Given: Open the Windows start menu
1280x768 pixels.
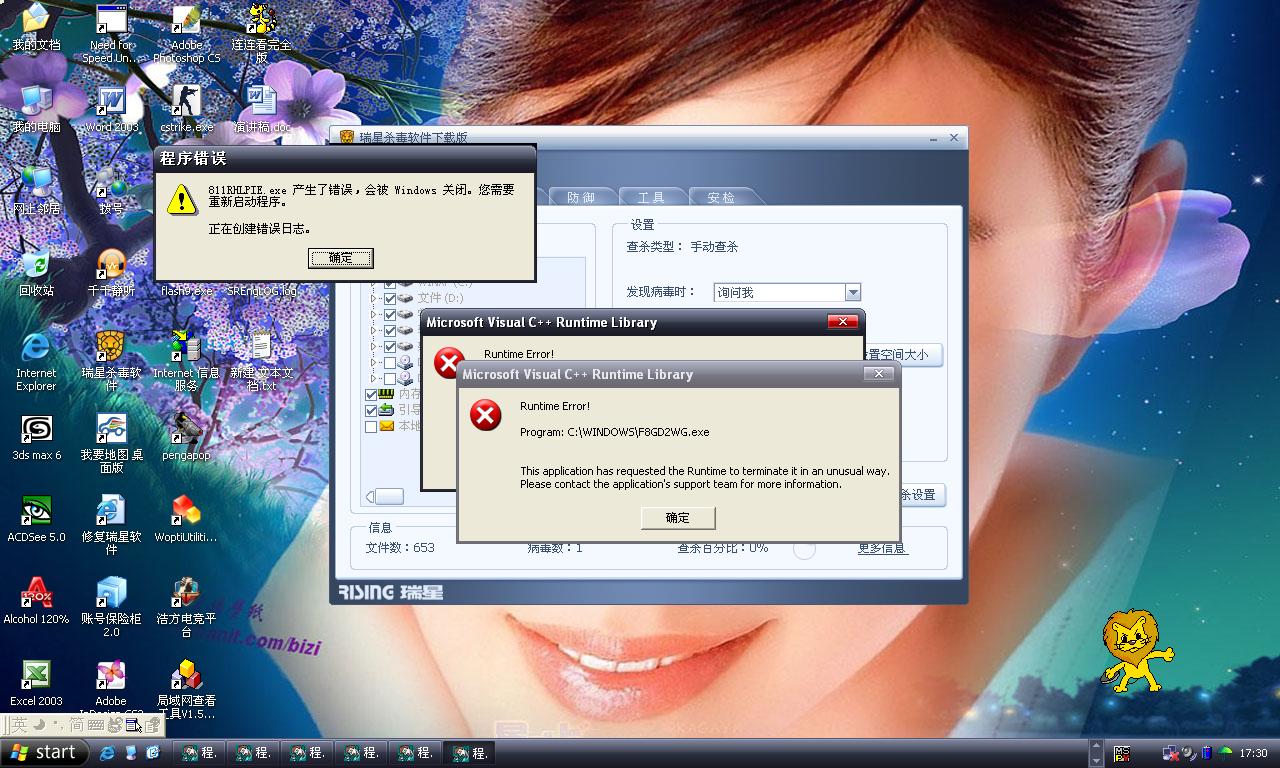Looking at the screenshot, I should pos(45,753).
